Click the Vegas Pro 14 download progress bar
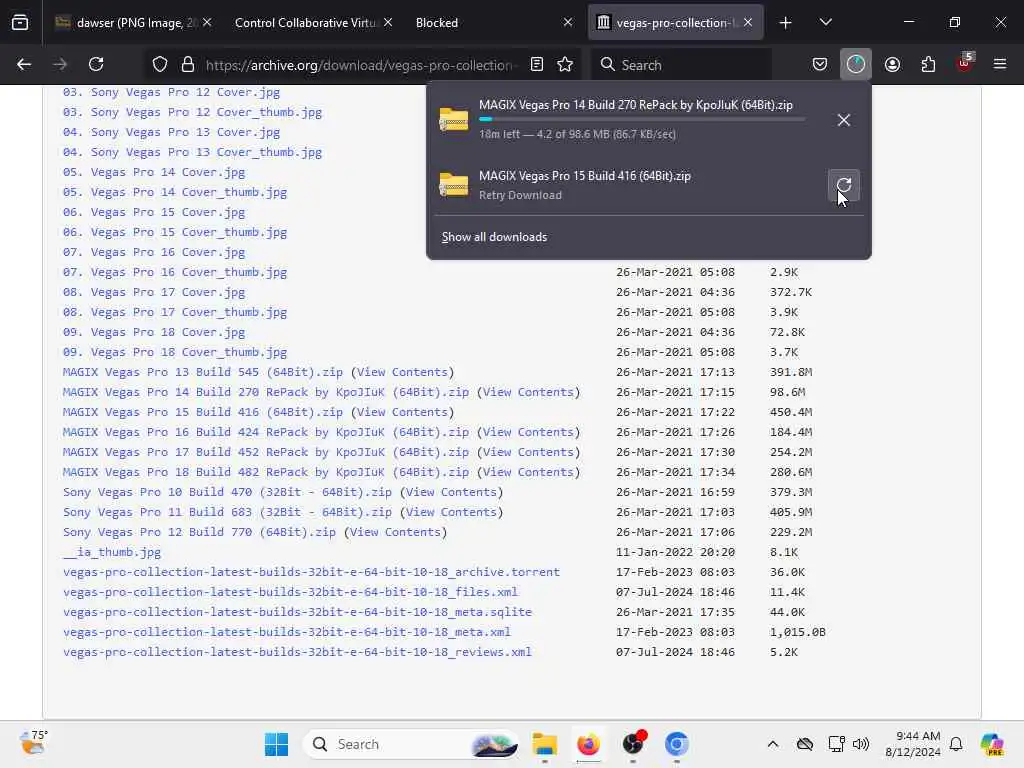Screen dimensions: 1024x768 [641, 120]
